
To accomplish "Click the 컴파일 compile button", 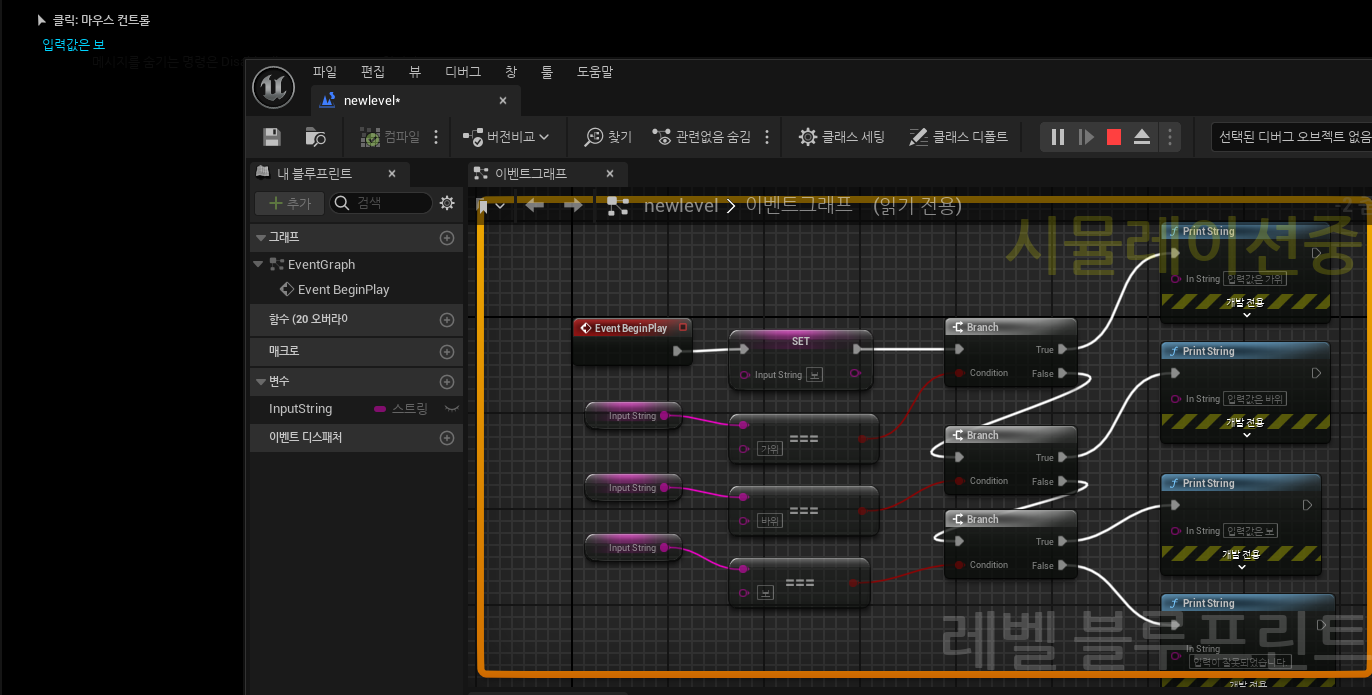I will point(390,137).
